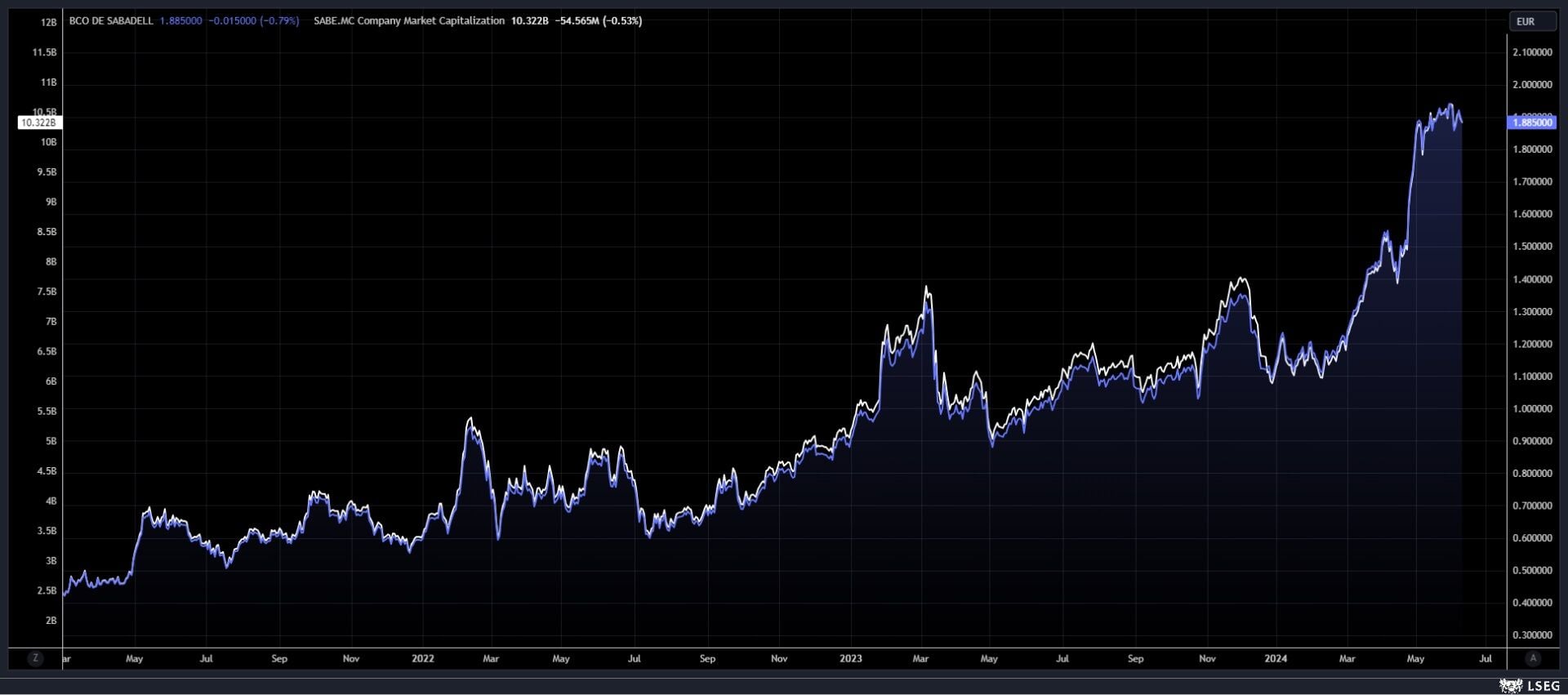
Task: Click the 1.885000 value in the legend
Action: tap(181, 21)
